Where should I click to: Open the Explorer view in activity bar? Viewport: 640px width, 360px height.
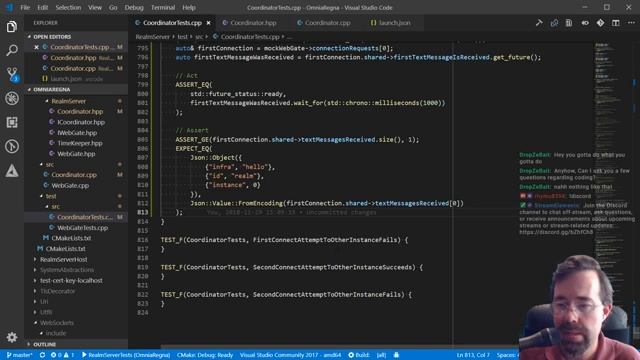pos(12,27)
